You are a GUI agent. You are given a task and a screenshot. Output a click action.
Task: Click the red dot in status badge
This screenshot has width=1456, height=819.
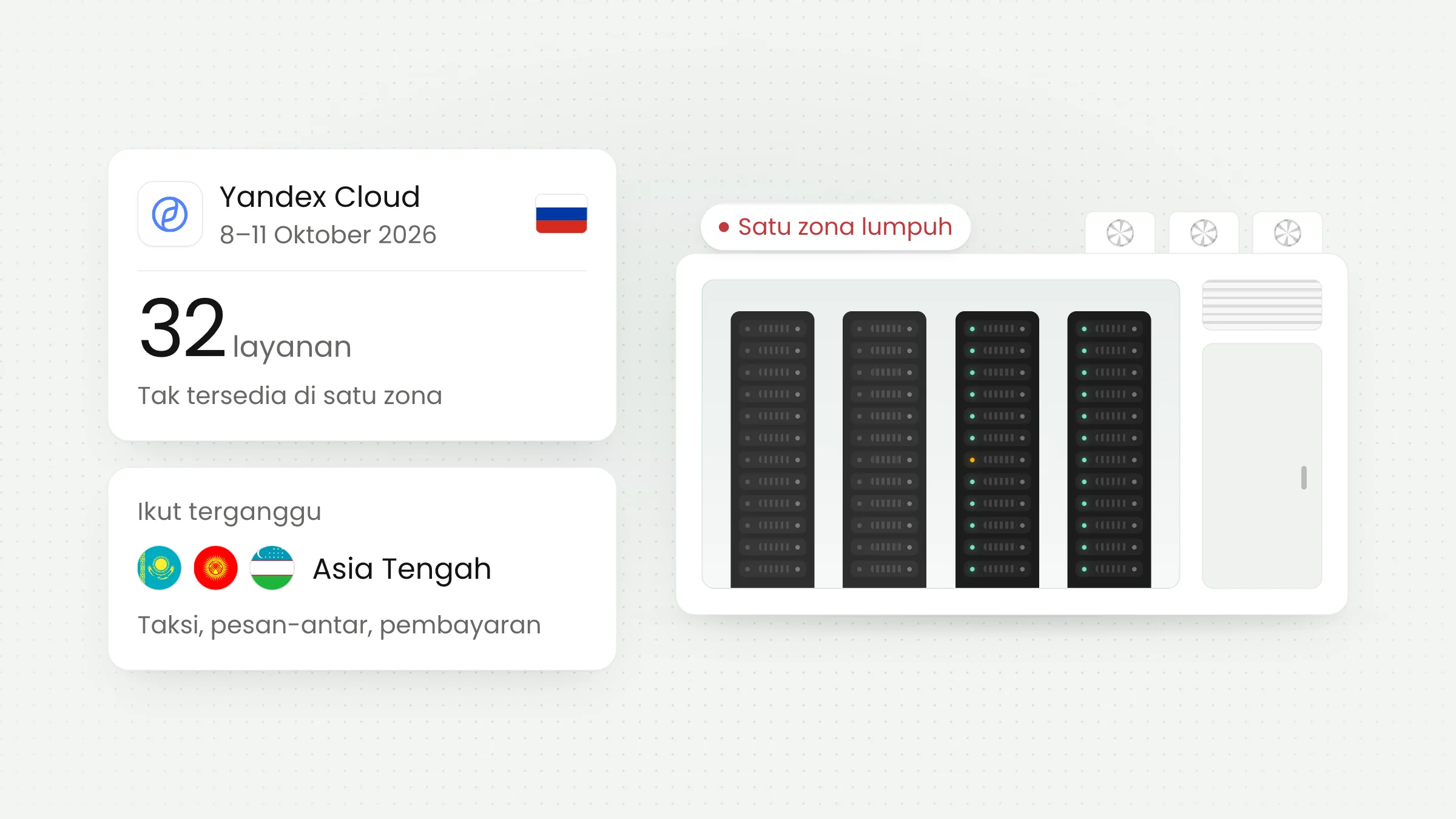click(723, 227)
